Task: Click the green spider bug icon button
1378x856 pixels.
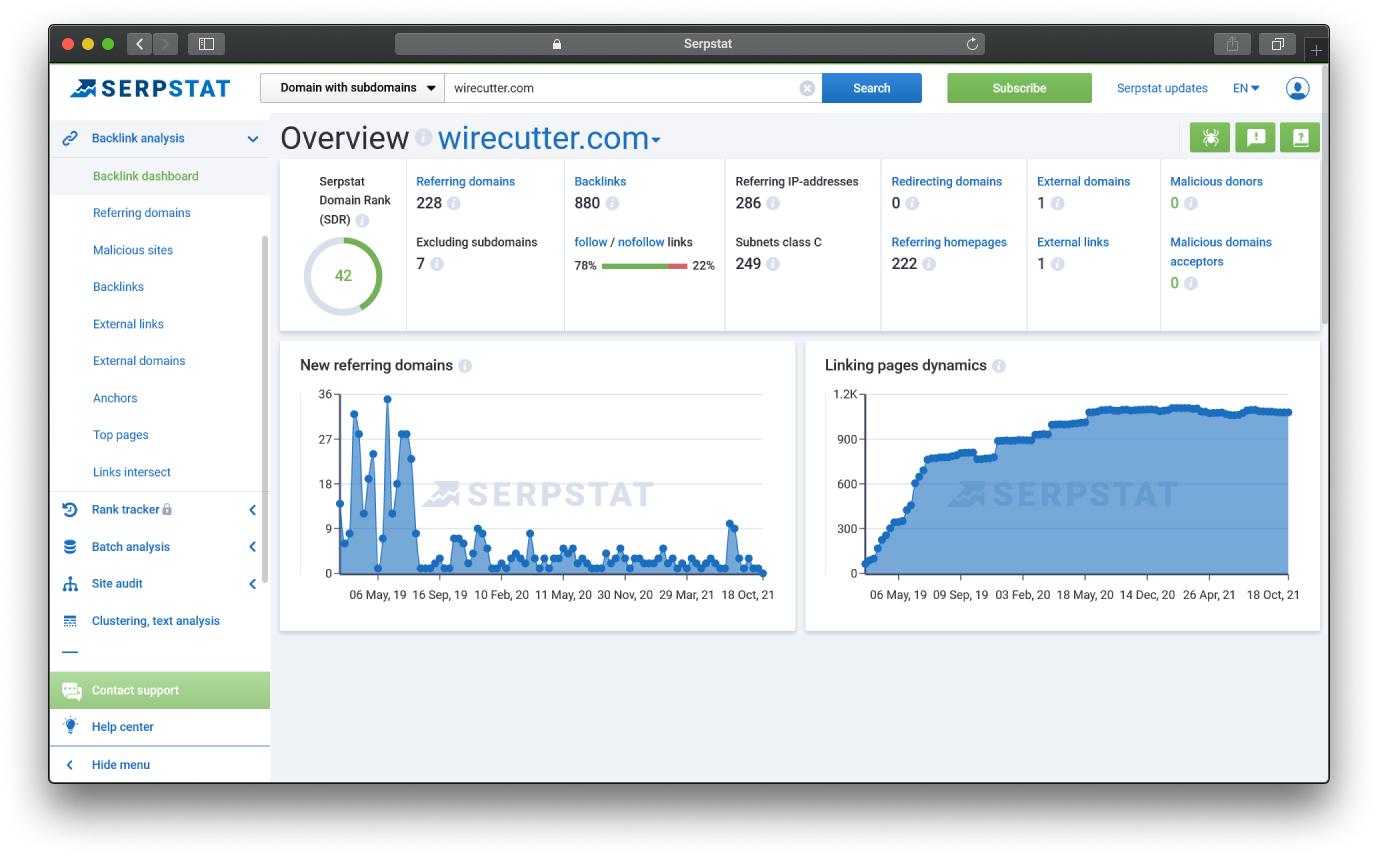Action: [1210, 138]
